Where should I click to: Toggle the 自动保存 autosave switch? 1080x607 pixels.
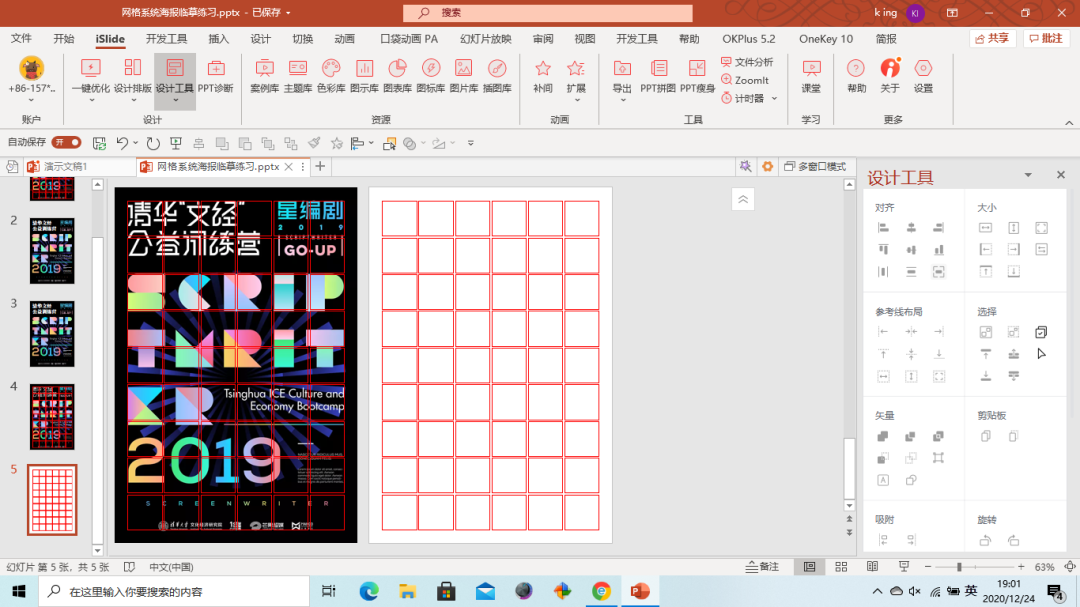[67, 143]
